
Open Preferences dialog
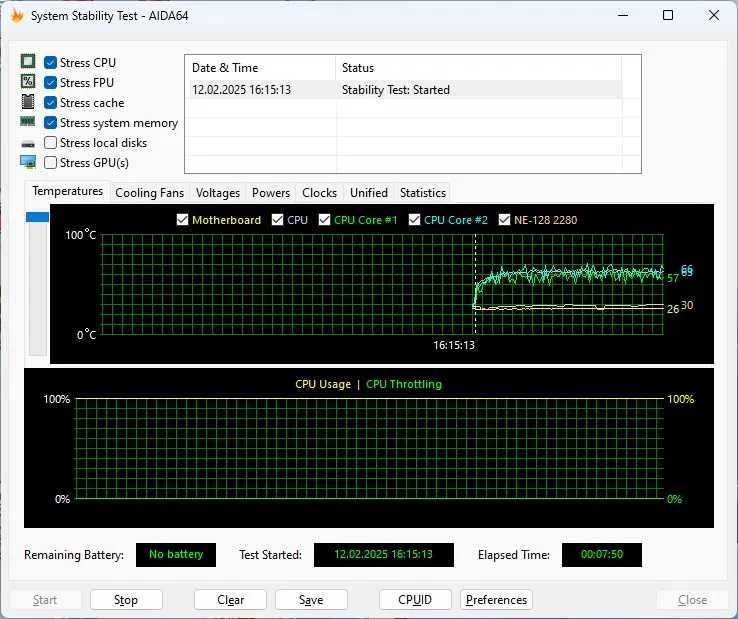click(496, 600)
